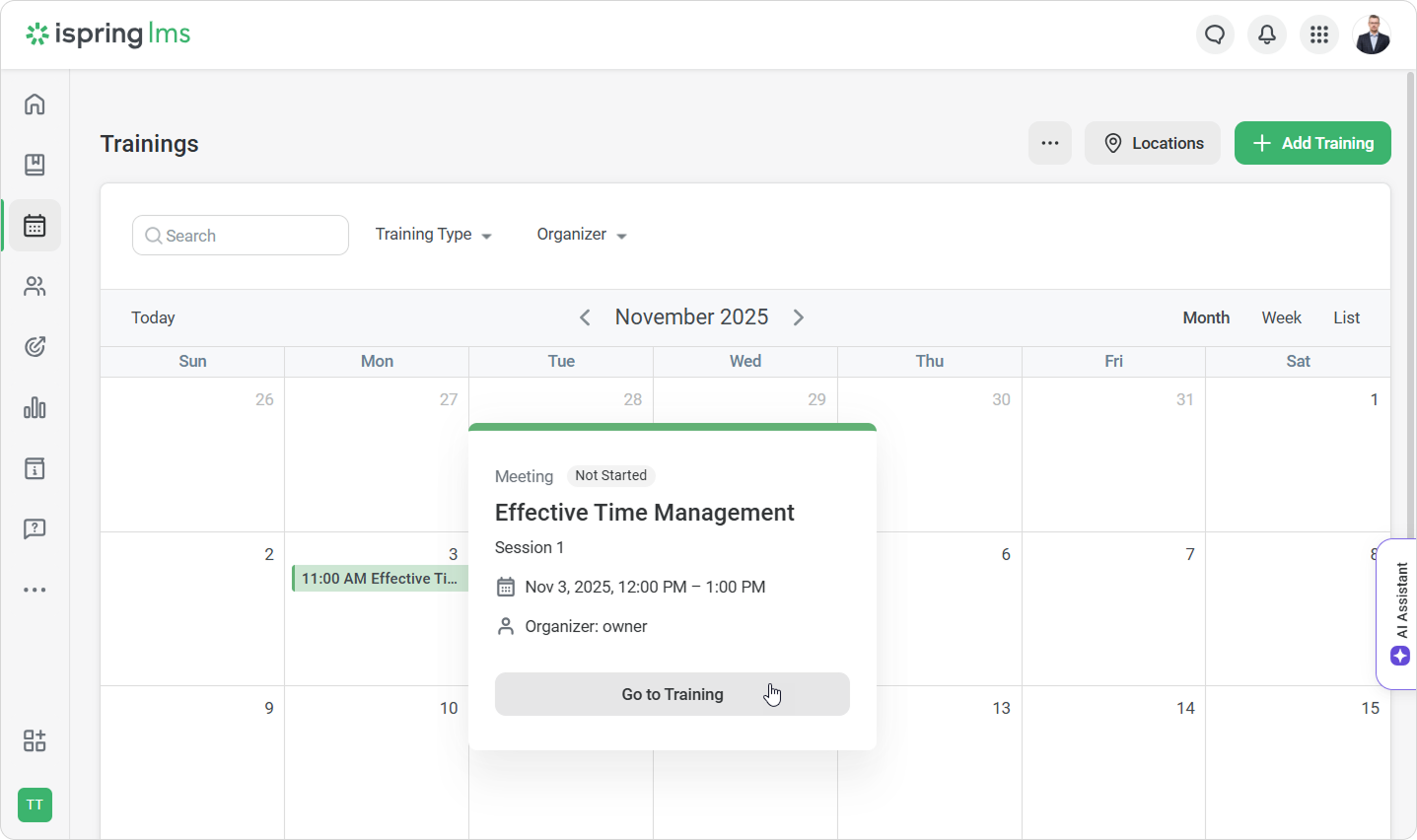Viewport: 1417px width, 840px height.
Task: Open the apps grid icon
Action: point(1319,35)
